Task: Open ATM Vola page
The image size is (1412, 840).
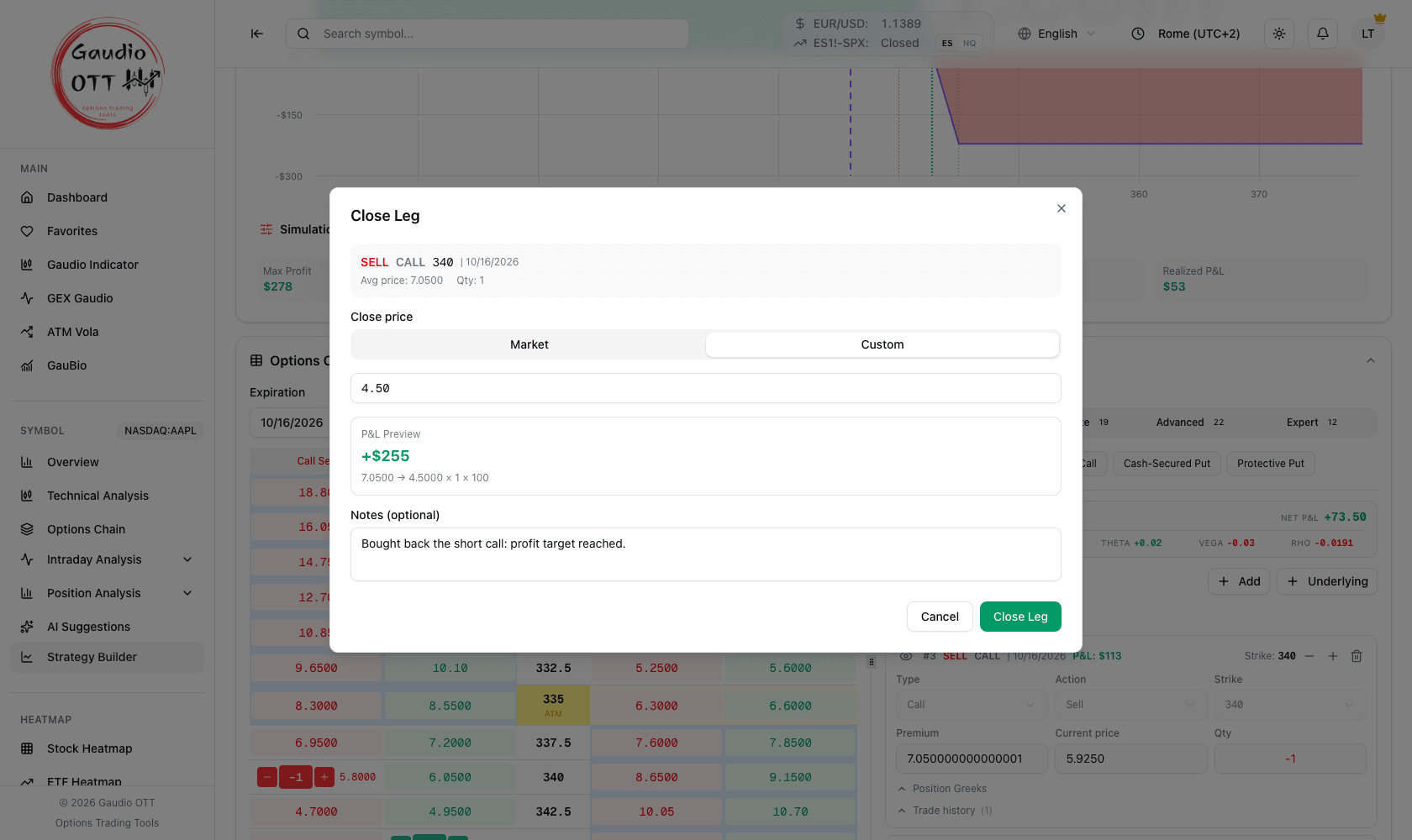Action: point(107,332)
